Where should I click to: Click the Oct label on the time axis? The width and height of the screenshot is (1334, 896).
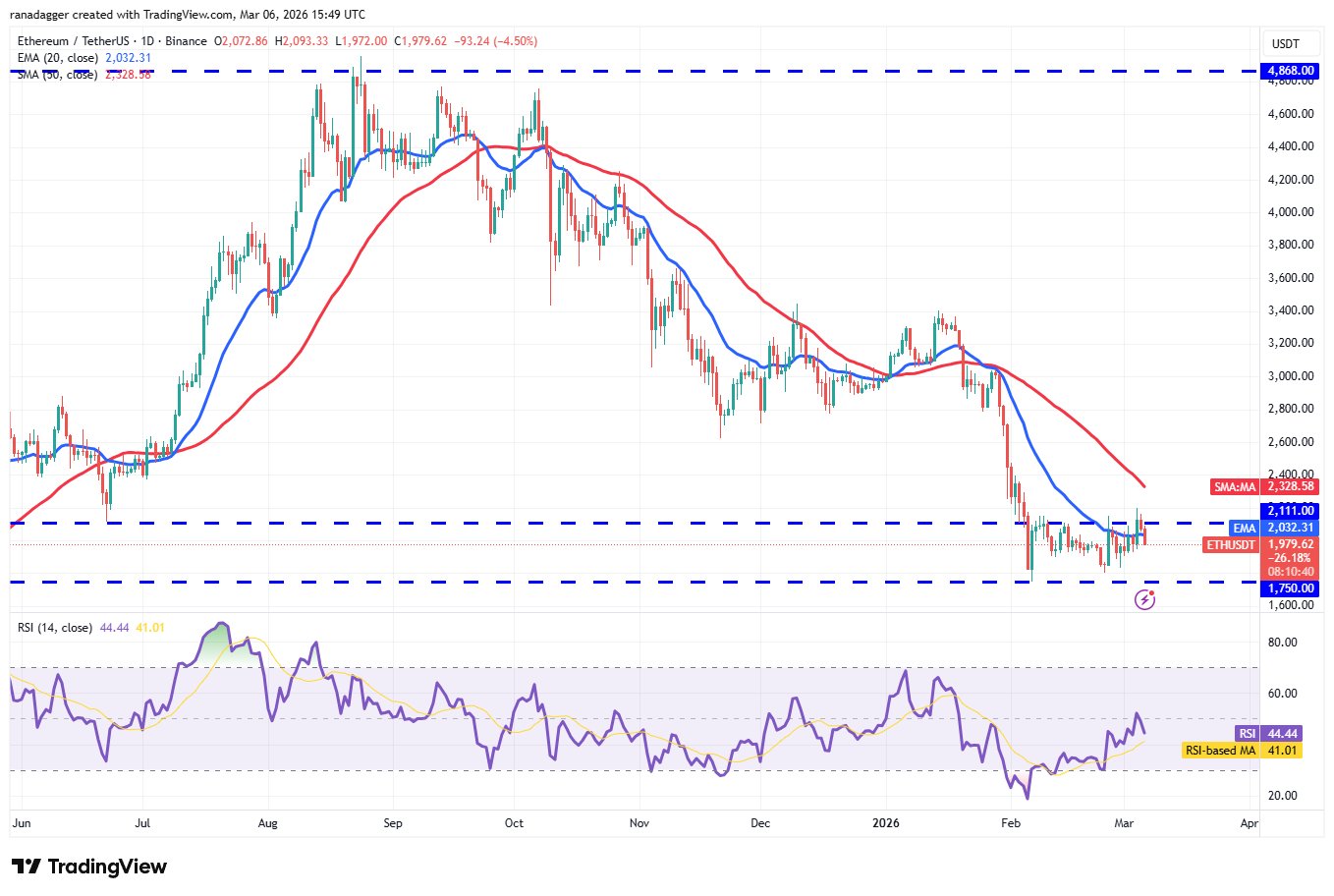tap(514, 823)
